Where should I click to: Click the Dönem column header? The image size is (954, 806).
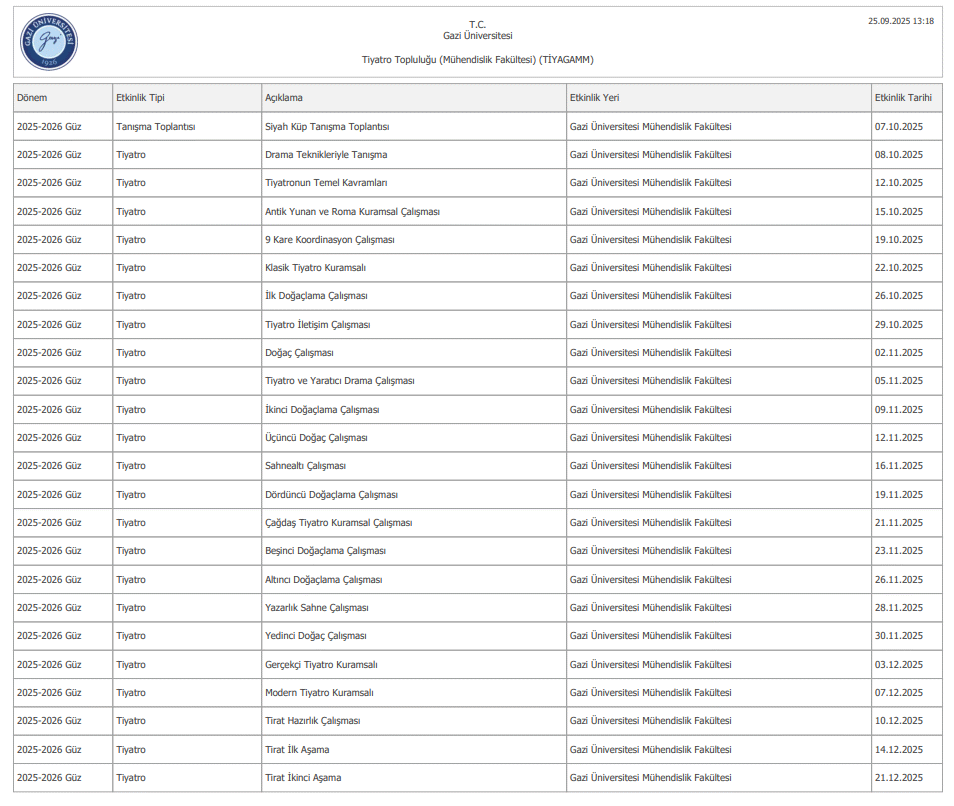[x=32, y=98]
